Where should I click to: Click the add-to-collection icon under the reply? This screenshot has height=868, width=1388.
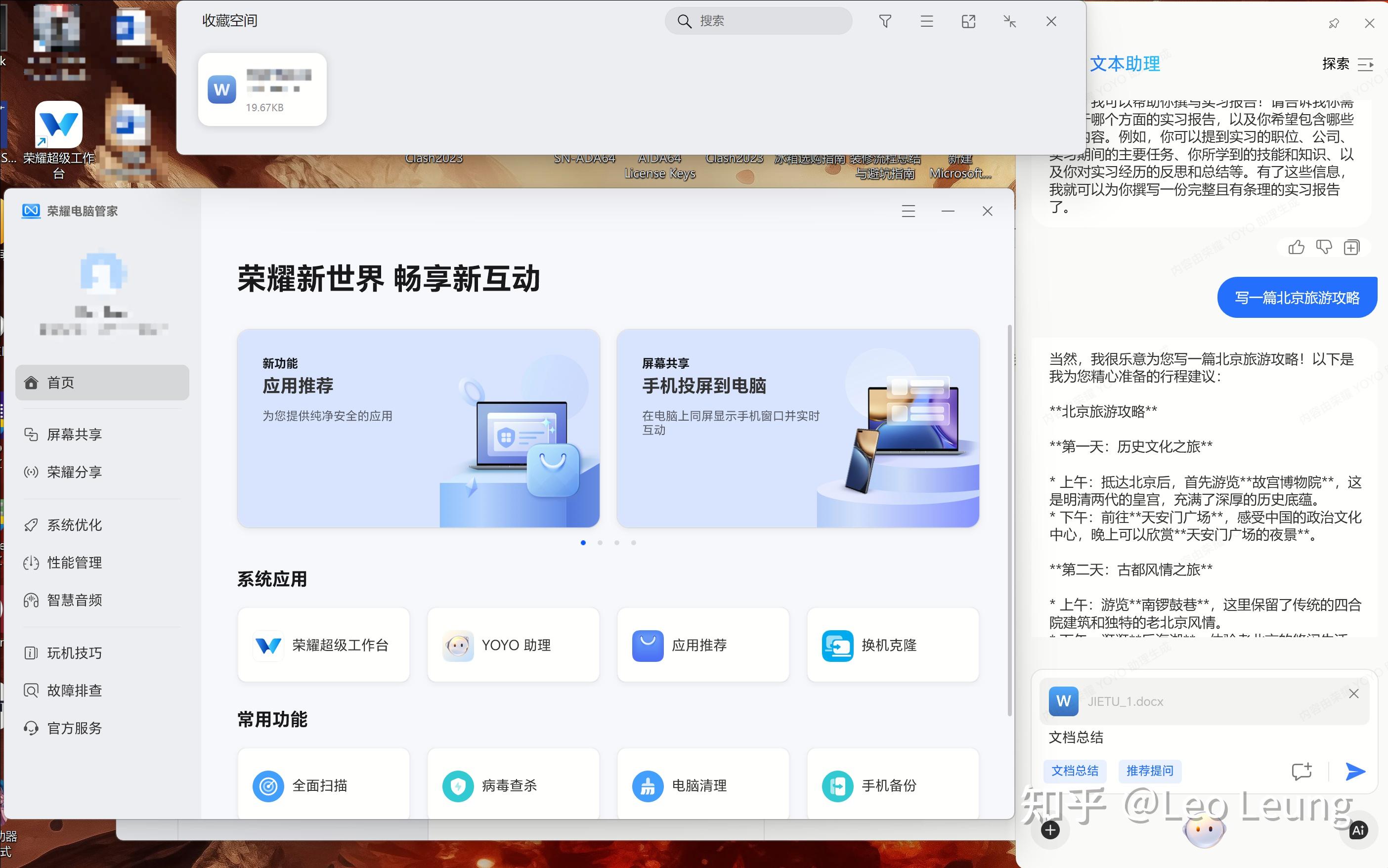click(x=1351, y=248)
